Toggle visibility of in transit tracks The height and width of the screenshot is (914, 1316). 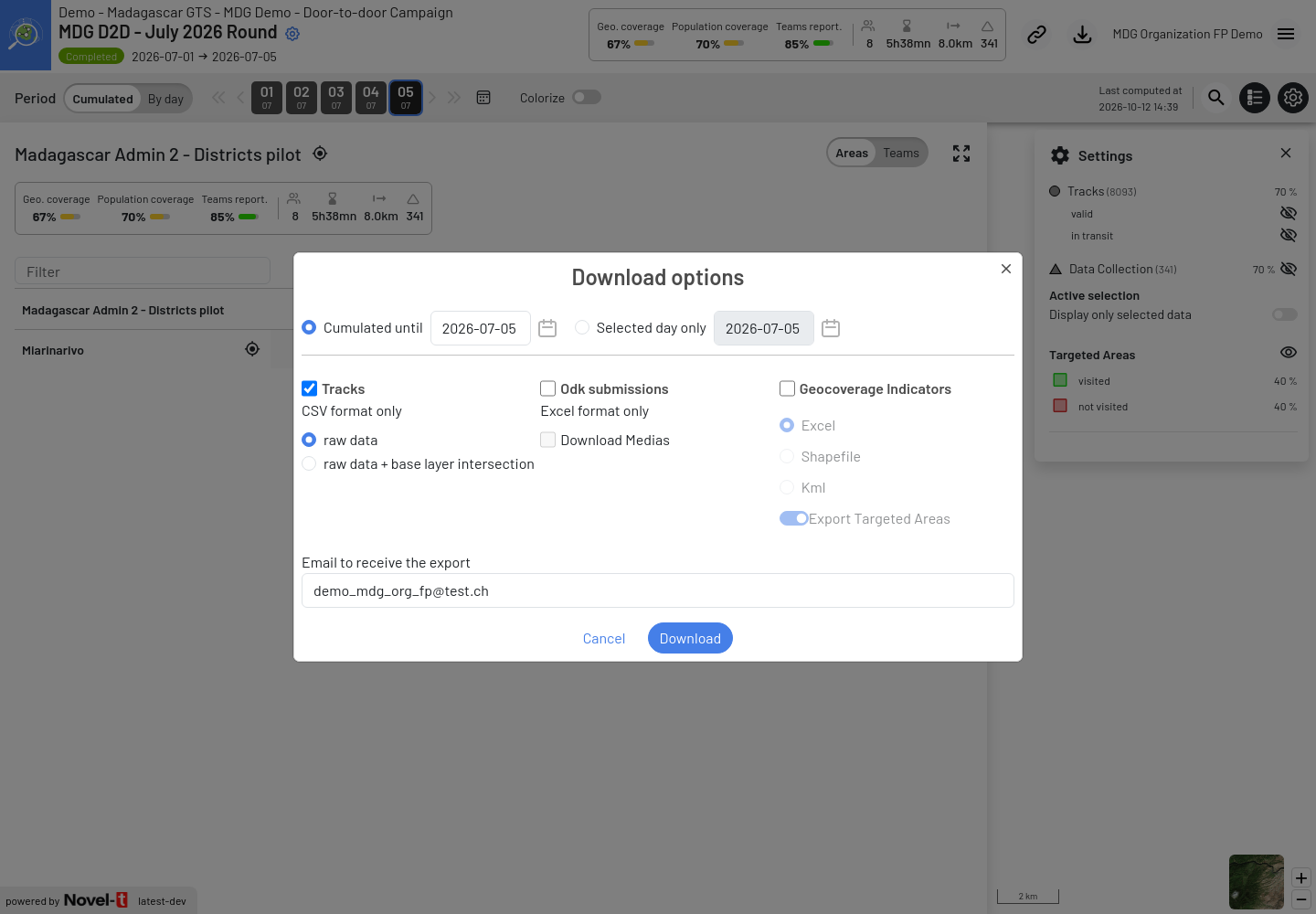1289,235
